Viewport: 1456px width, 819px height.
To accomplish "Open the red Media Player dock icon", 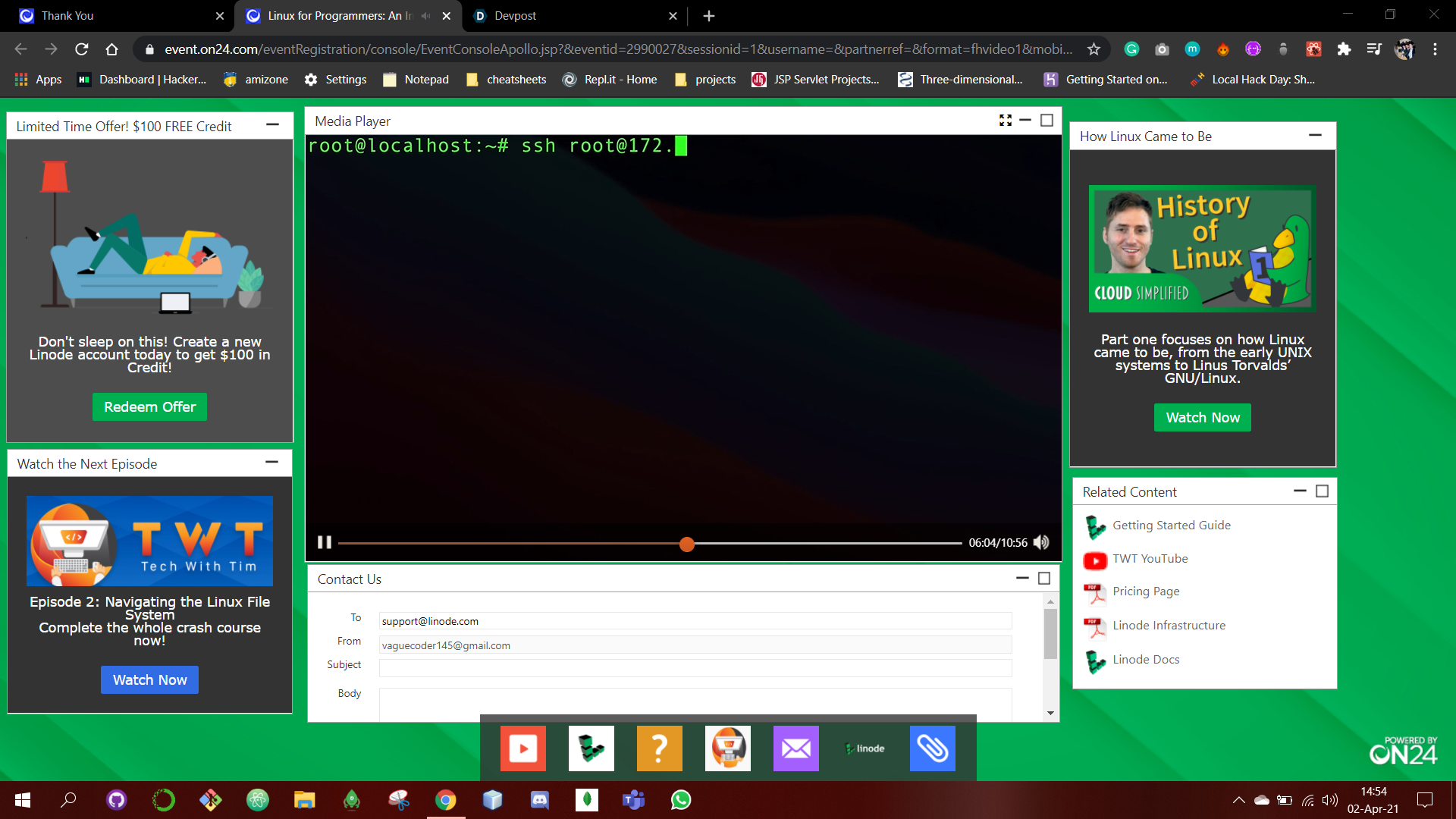I will click(x=522, y=748).
